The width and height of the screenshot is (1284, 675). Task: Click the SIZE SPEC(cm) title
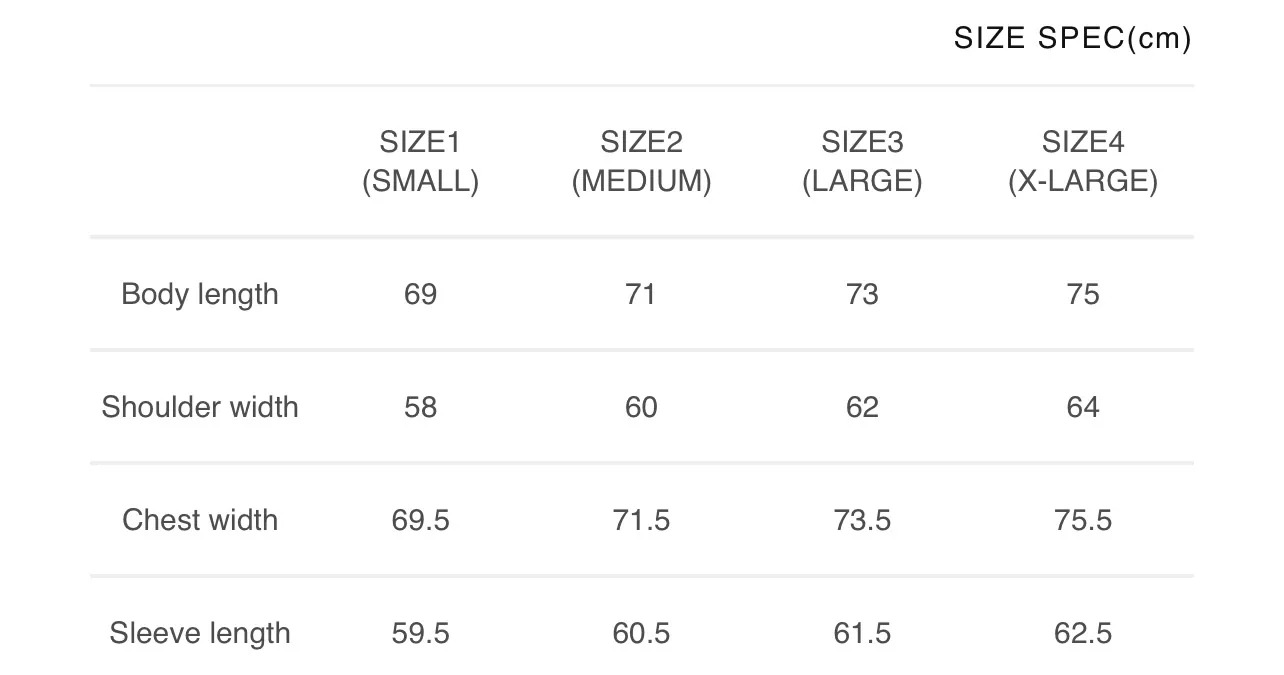coord(1072,39)
